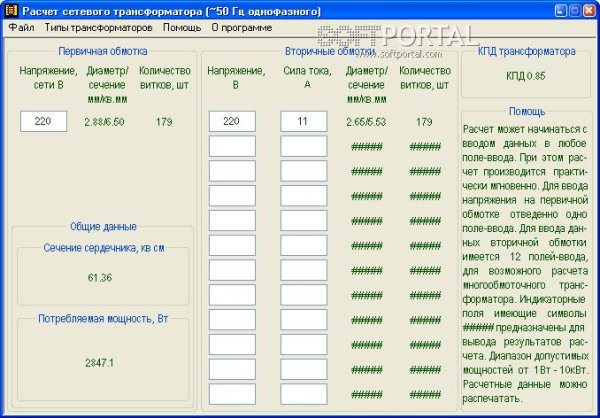Open the О программе menu

242,28
